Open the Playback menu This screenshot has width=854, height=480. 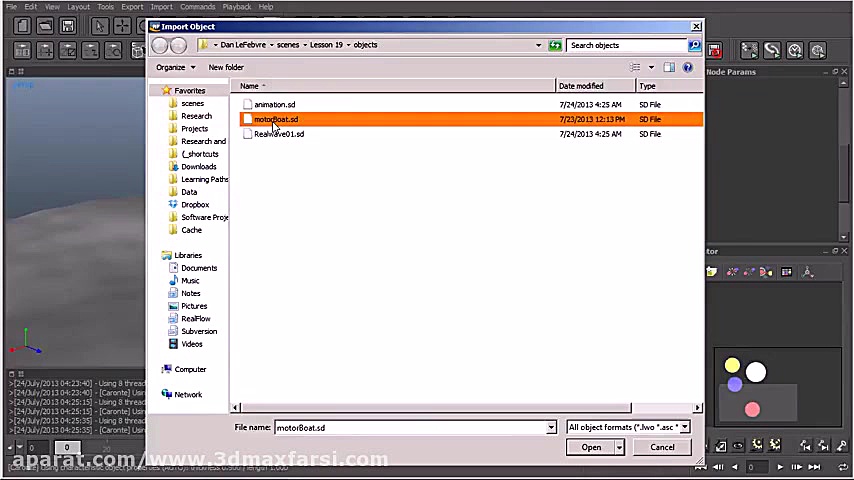click(x=237, y=7)
